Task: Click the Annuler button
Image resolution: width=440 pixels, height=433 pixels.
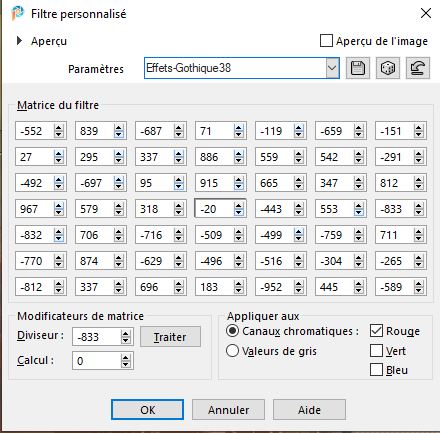Action: 228,410
